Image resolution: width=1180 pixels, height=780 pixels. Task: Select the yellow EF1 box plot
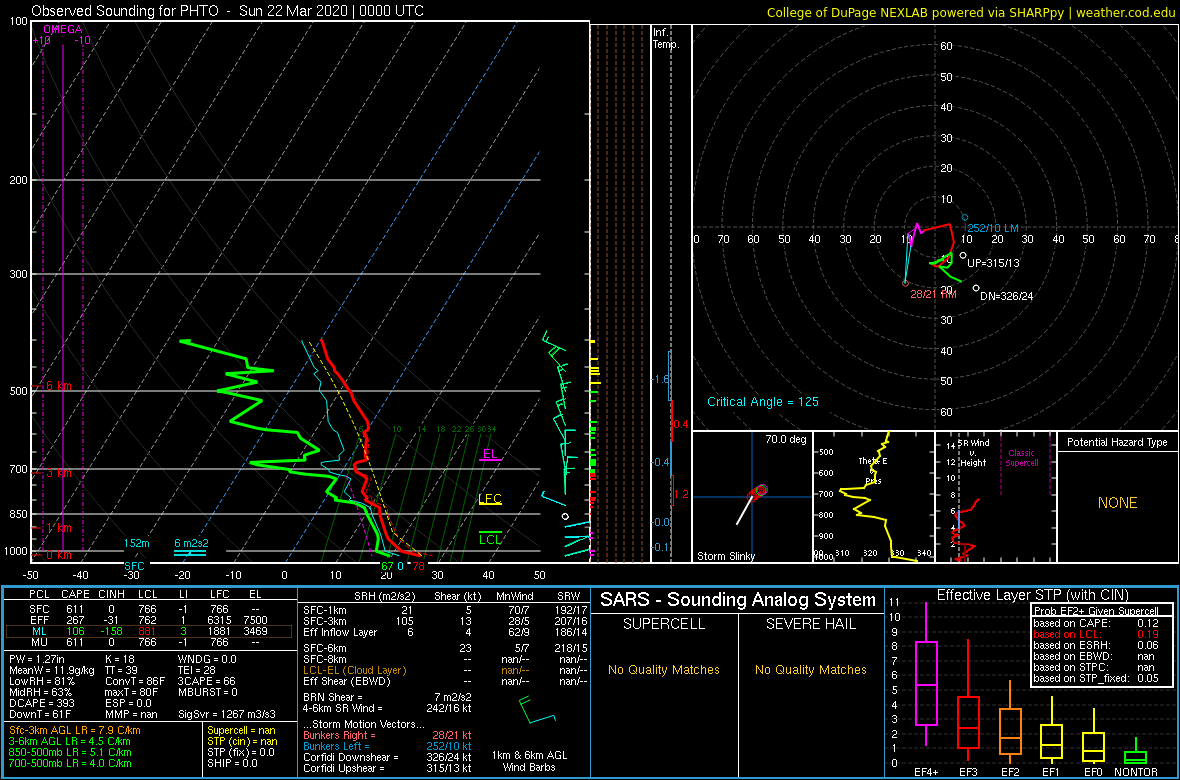click(1052, 729)
